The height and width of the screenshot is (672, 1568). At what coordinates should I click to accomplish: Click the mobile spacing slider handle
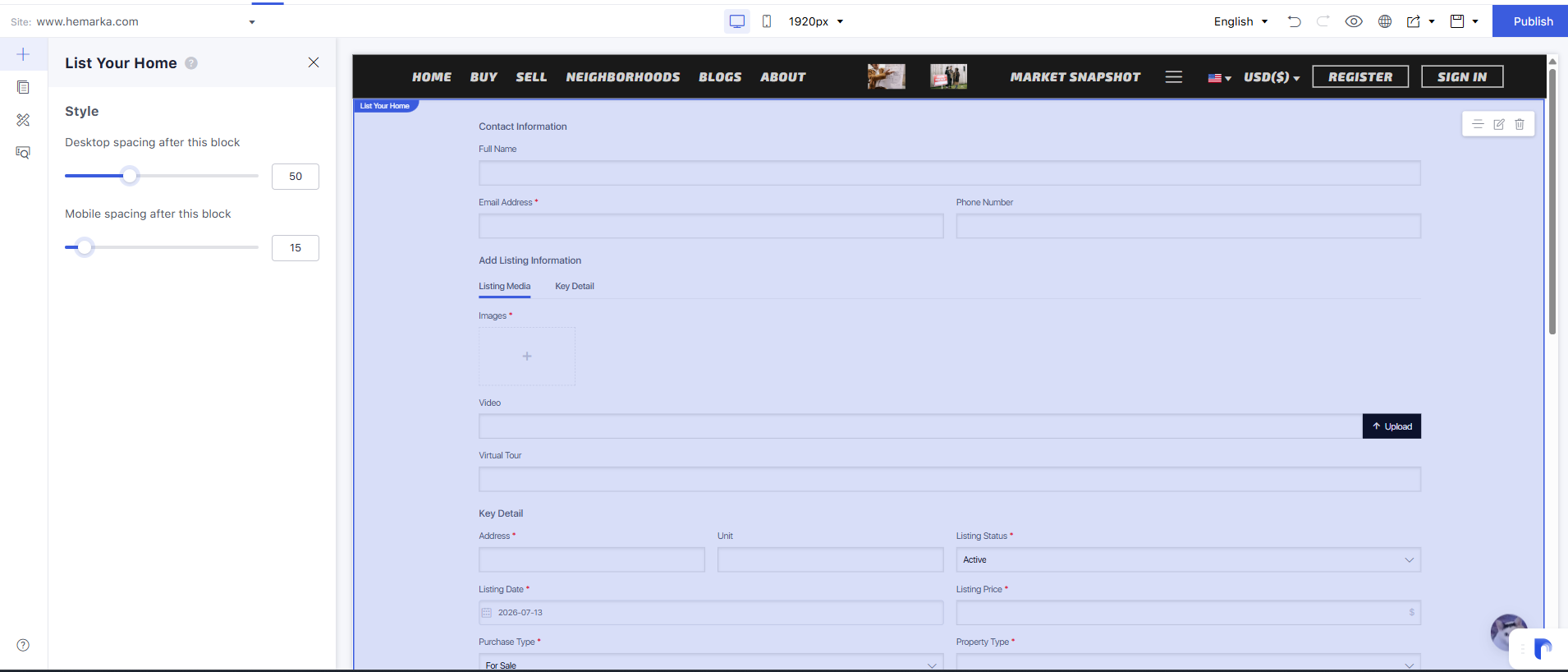click(x=85, y=247)
